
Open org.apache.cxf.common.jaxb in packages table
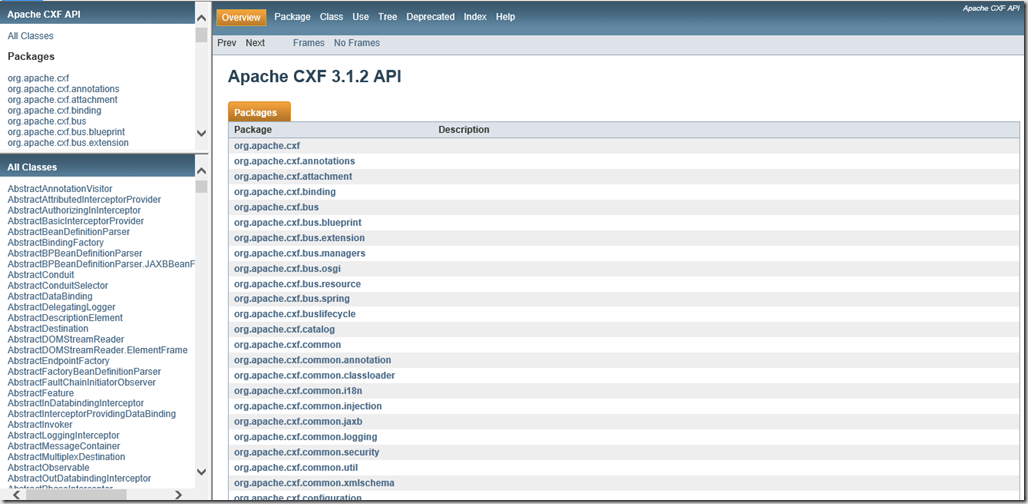click(x=299, y=421)
